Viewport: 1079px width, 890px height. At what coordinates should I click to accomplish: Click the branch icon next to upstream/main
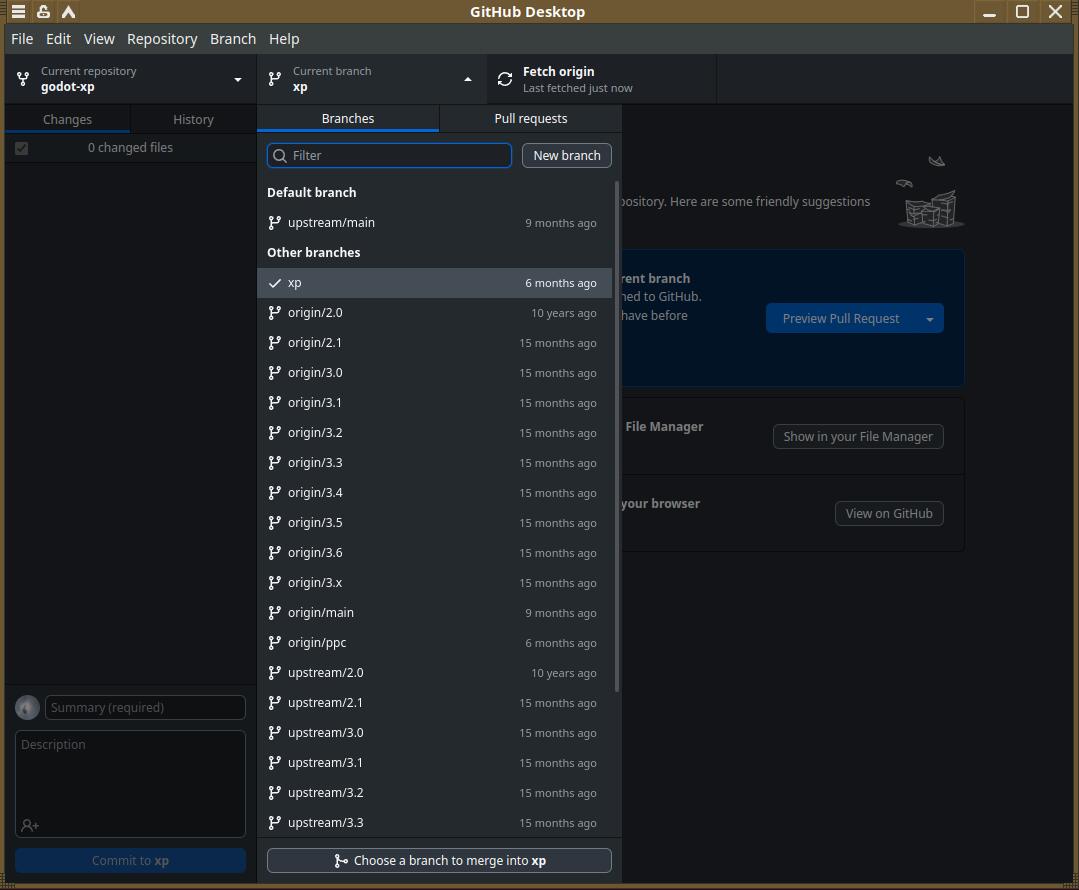point(275,222)
